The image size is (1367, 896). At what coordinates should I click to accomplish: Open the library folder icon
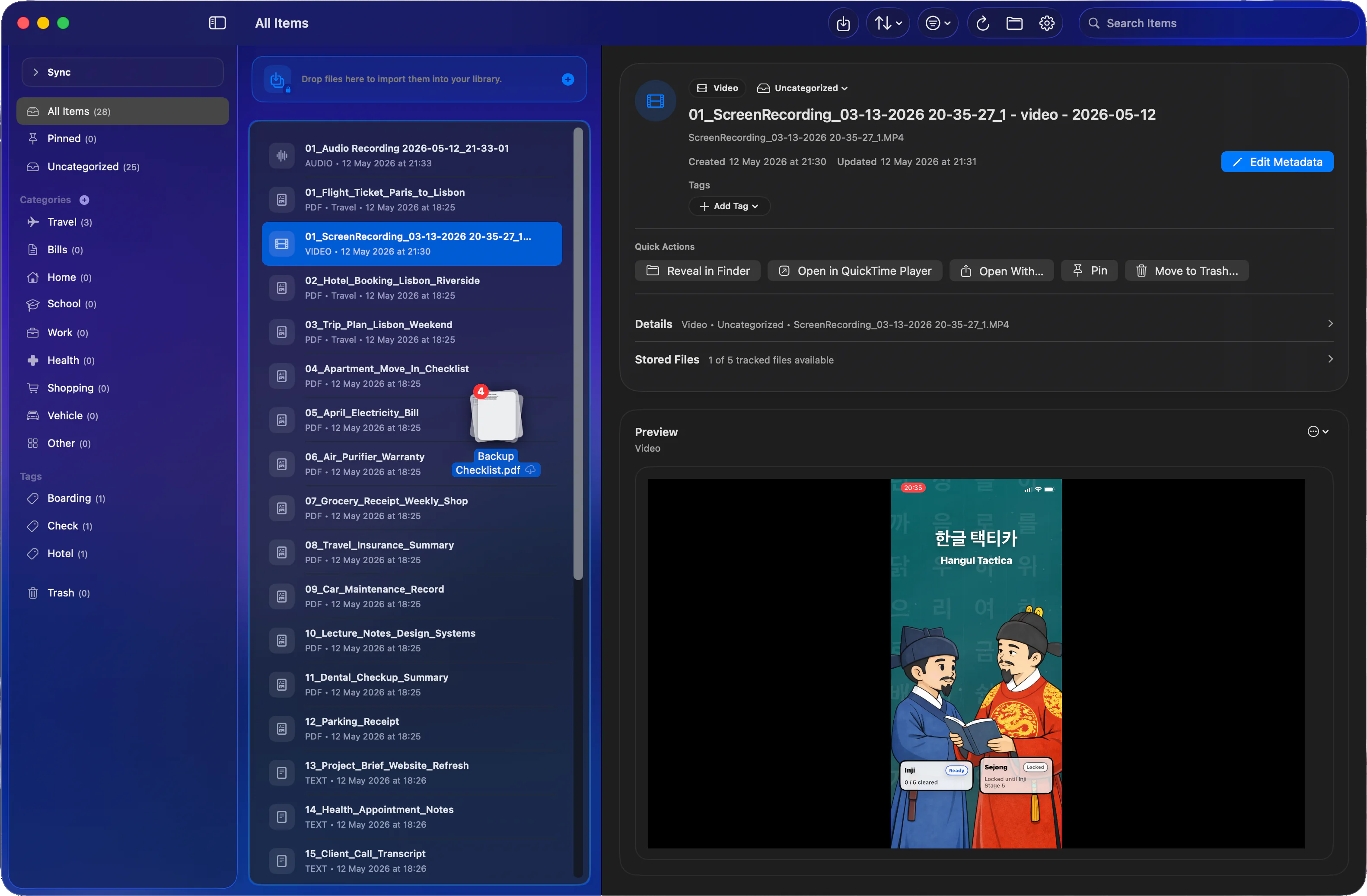pos(1014,23)
